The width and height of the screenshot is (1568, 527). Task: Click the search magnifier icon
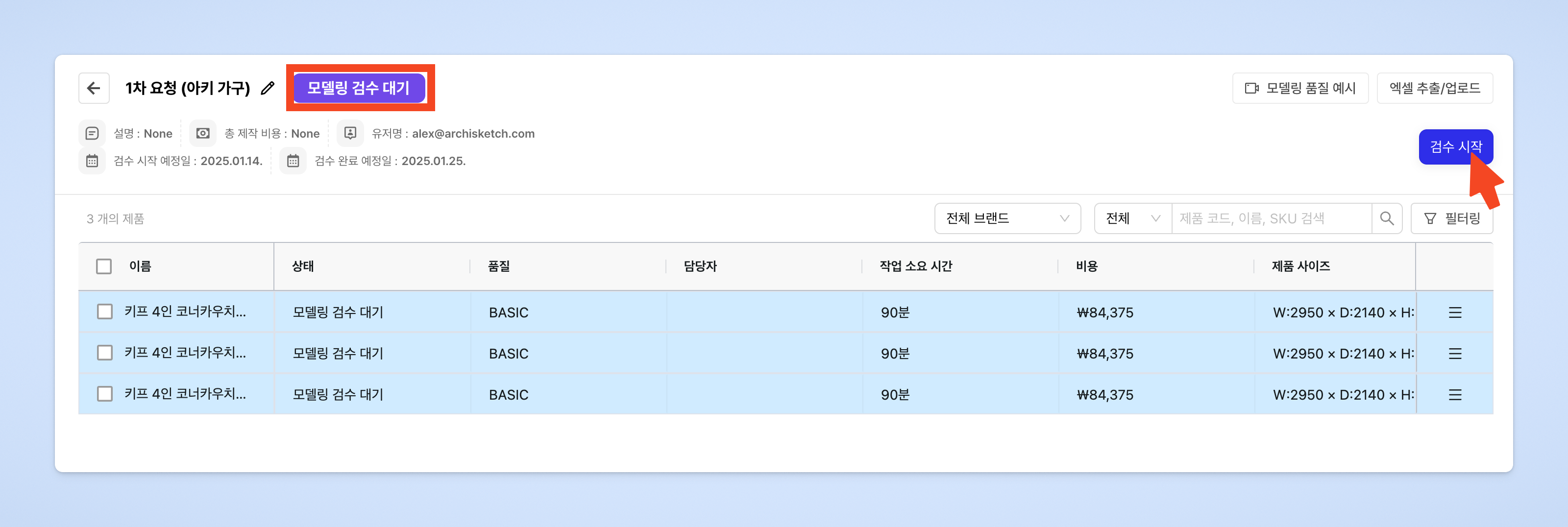pos(1387,218)
